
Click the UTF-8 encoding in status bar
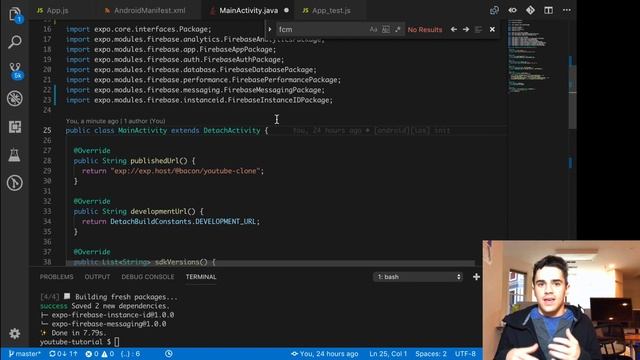click(465, 354)
